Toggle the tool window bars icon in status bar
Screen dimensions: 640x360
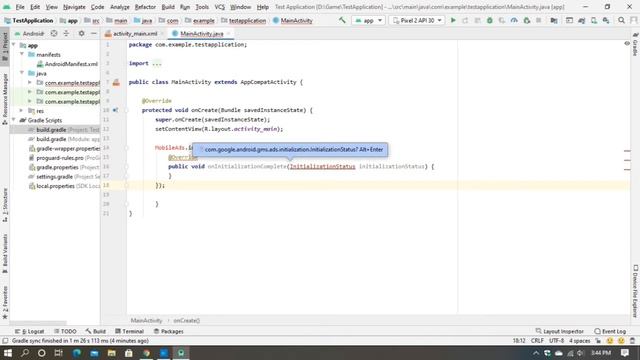tap(5, 341)
